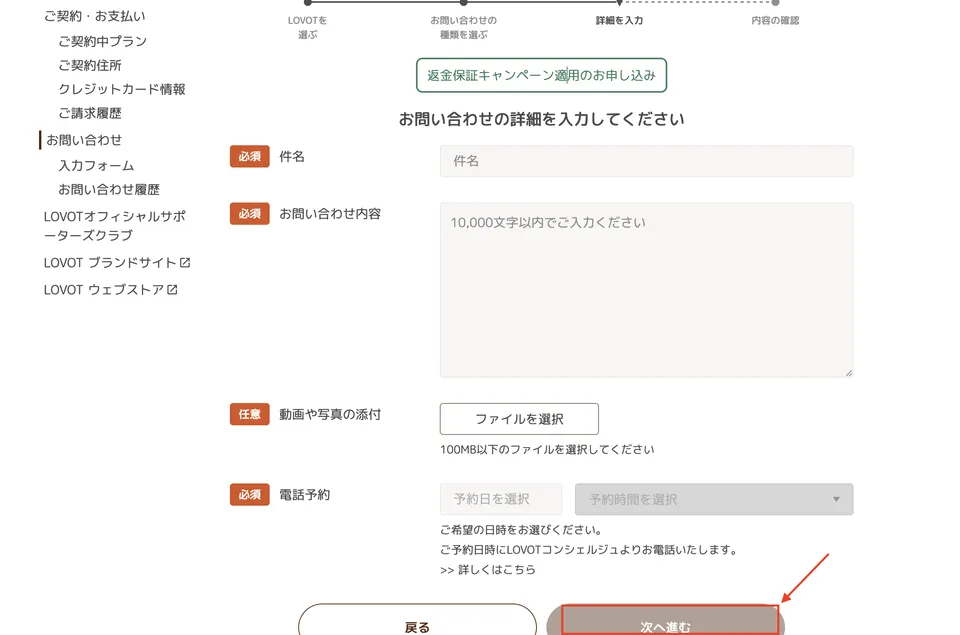Click the 必須 badge beside 件名
Screen dimensions: 960x635
tap(249, 157)
